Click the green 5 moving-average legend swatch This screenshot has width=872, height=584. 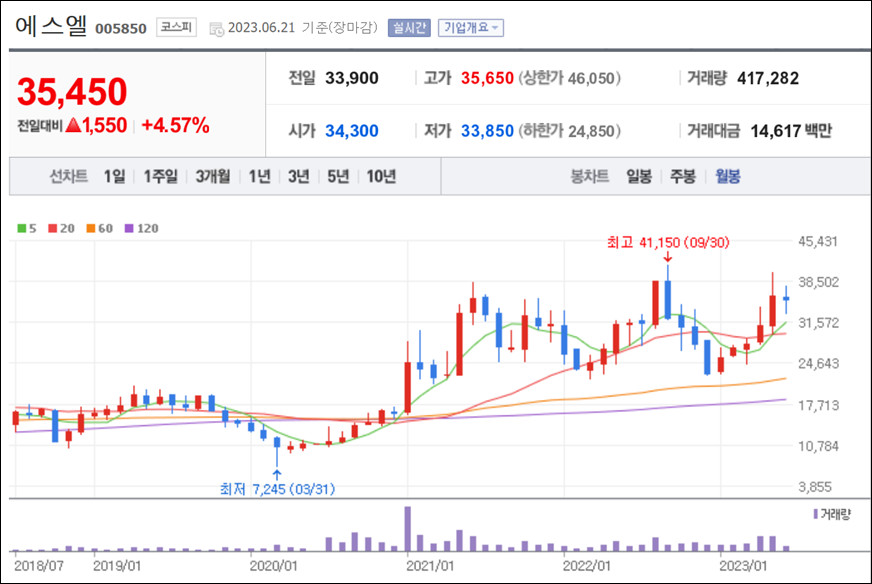[x=22, y=229]
